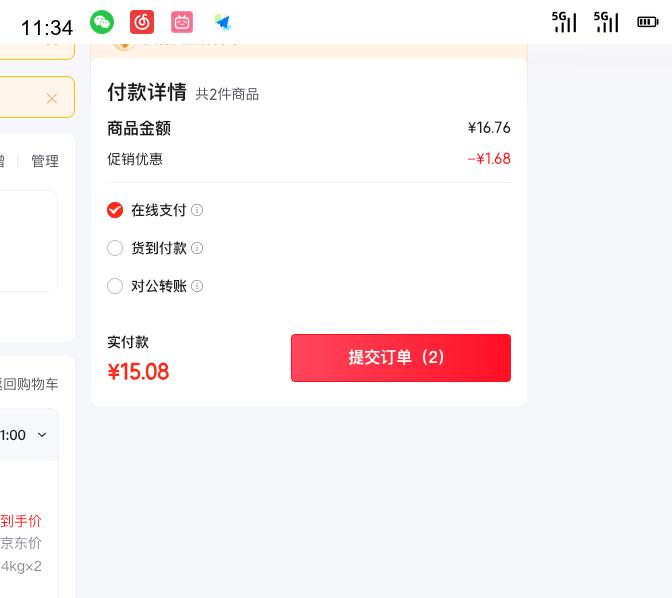
Task: Click info icon next to 在线支付
Action: click(x=197, y=210)
